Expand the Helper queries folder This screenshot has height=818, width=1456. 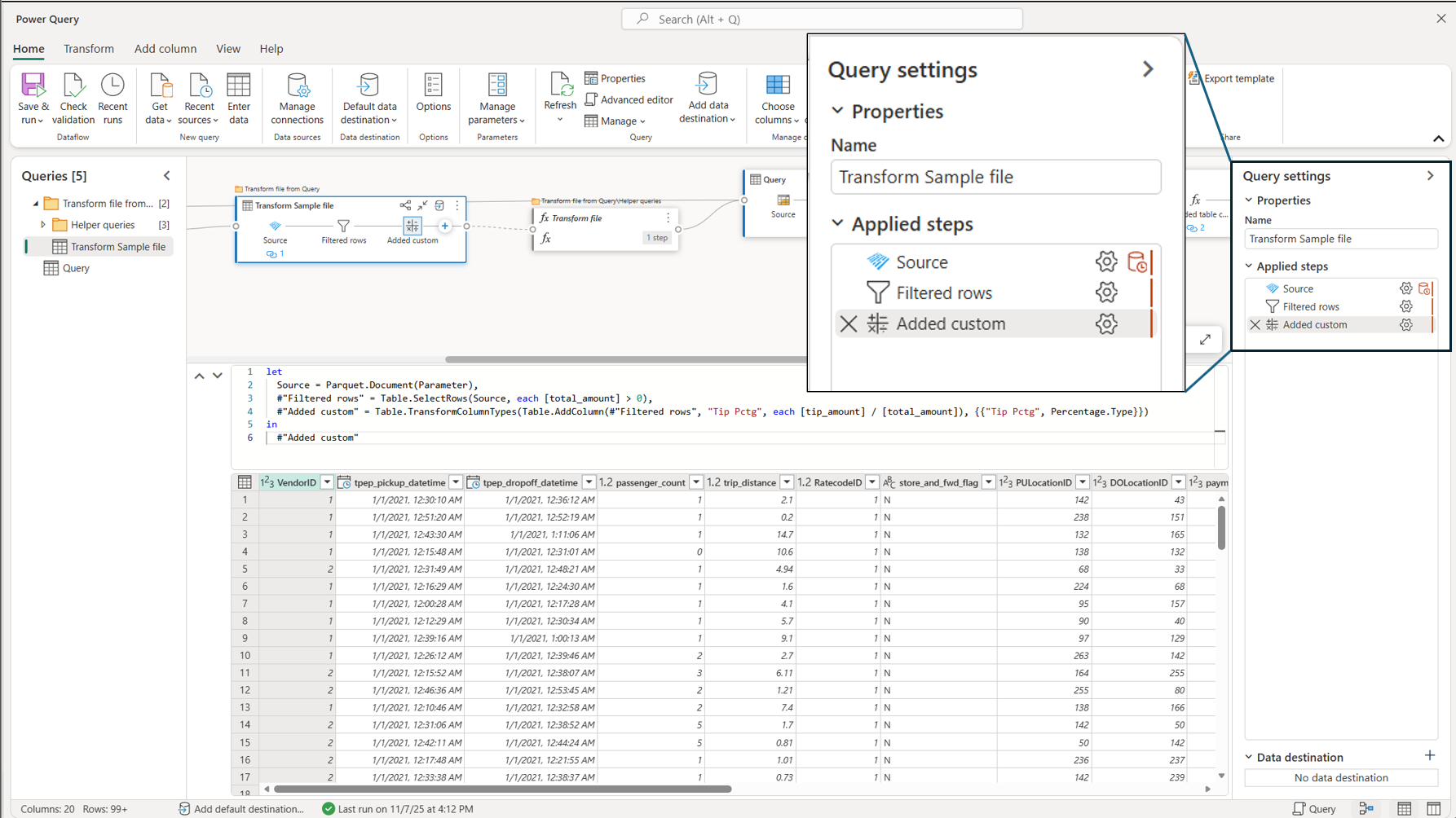click(x=43, y=225)
